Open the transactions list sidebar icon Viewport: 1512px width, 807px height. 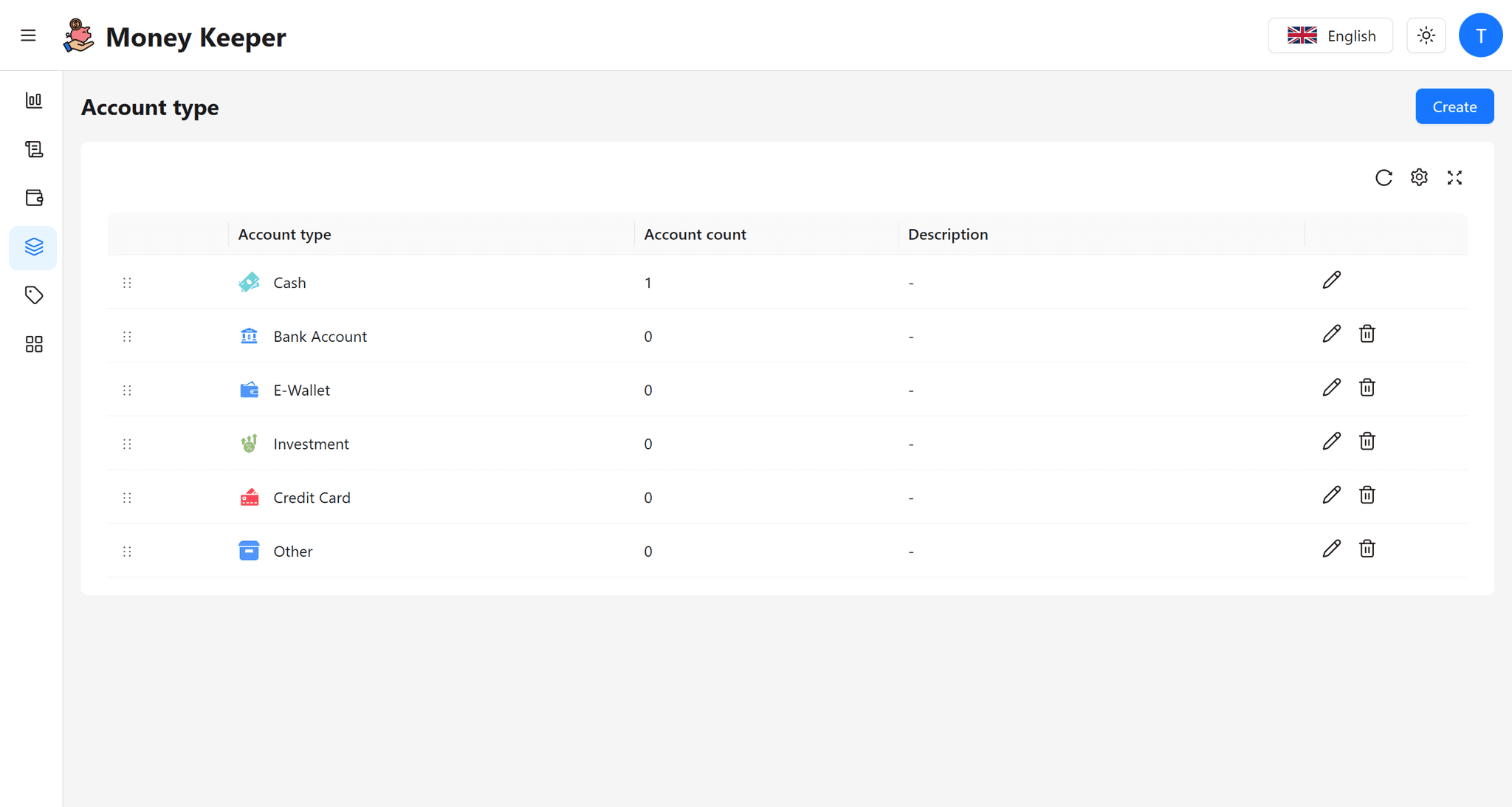pyautogui.click(x=34, y=149)
